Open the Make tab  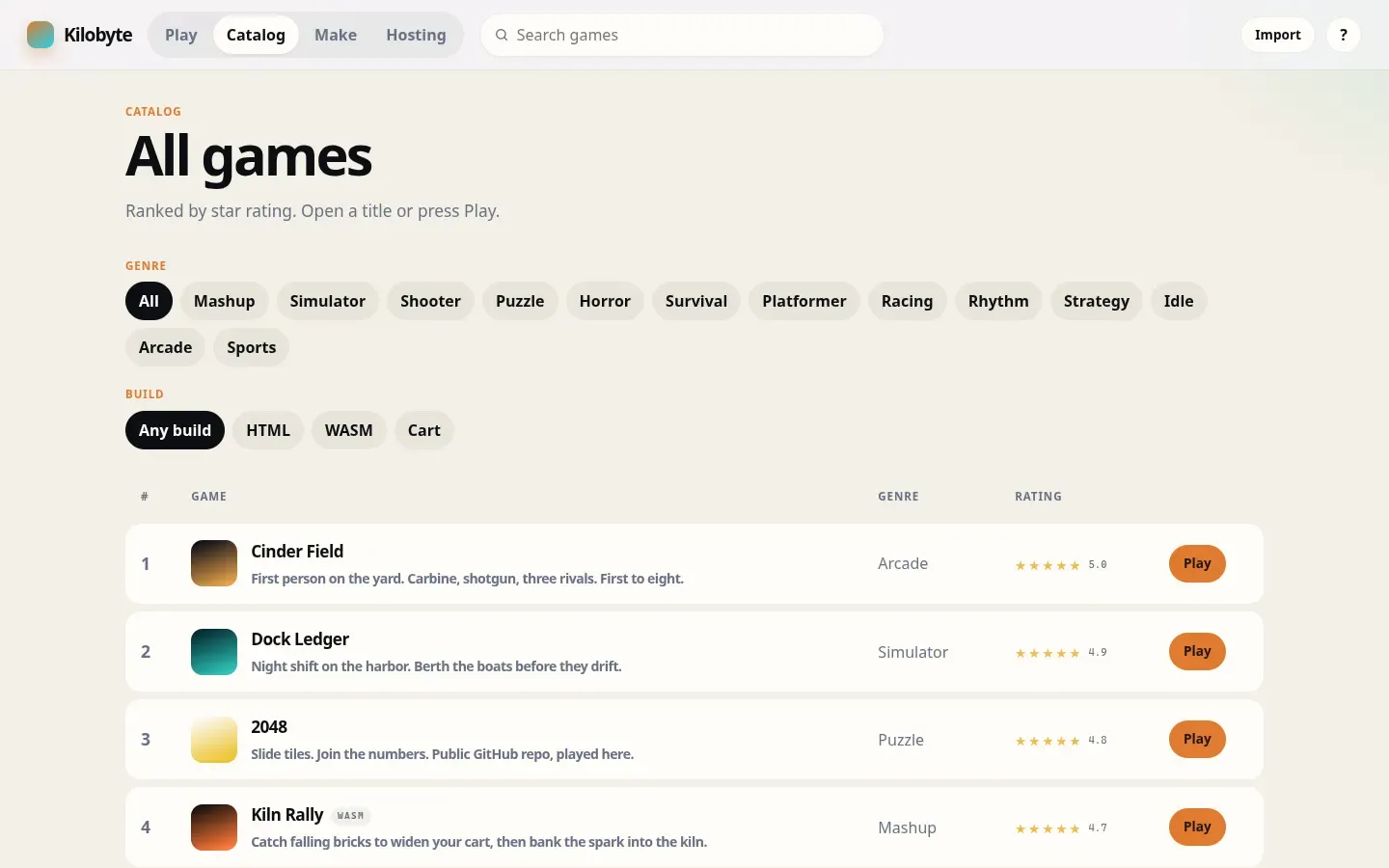(336, 35)
